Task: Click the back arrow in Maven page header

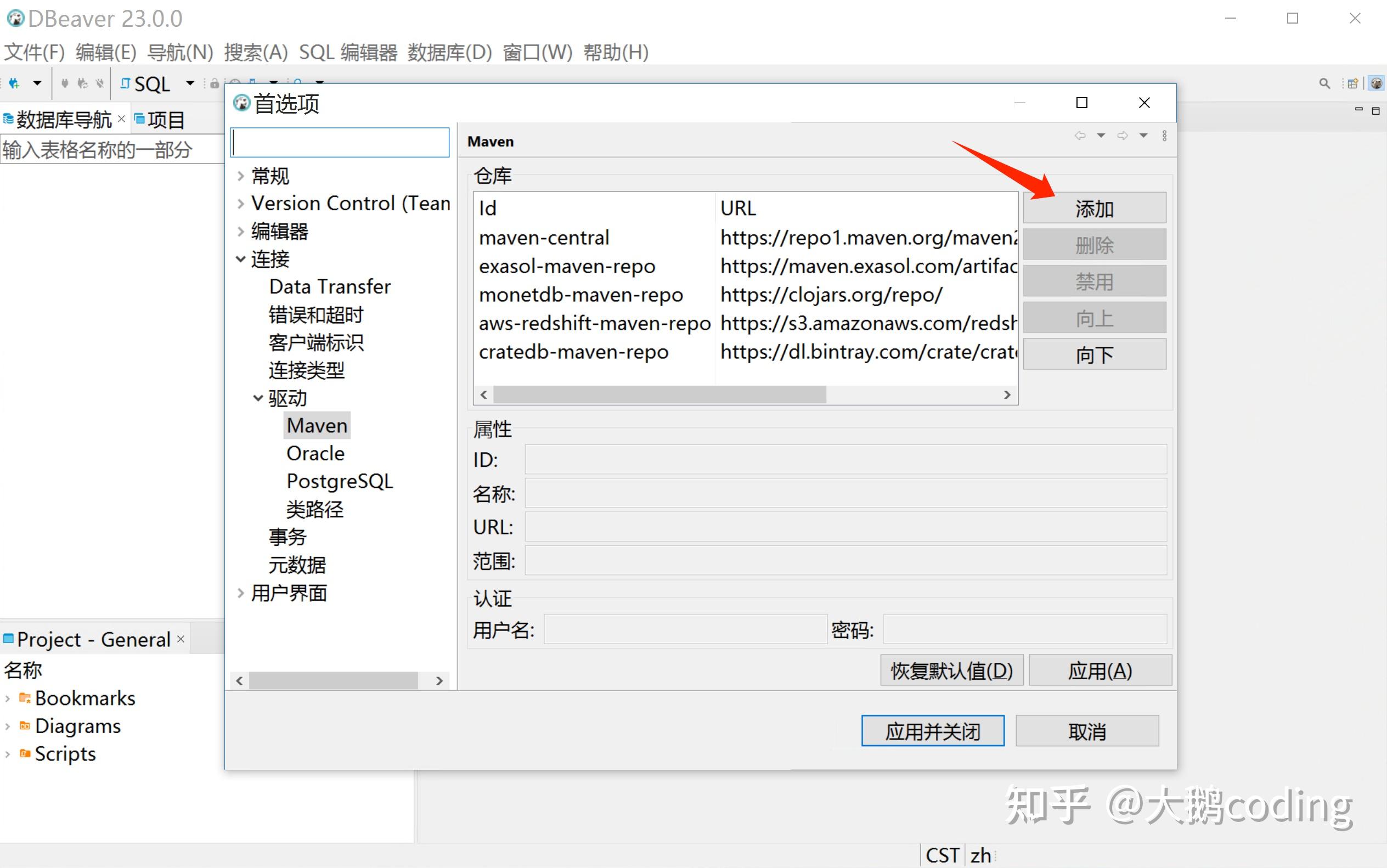Action: 1080,136
